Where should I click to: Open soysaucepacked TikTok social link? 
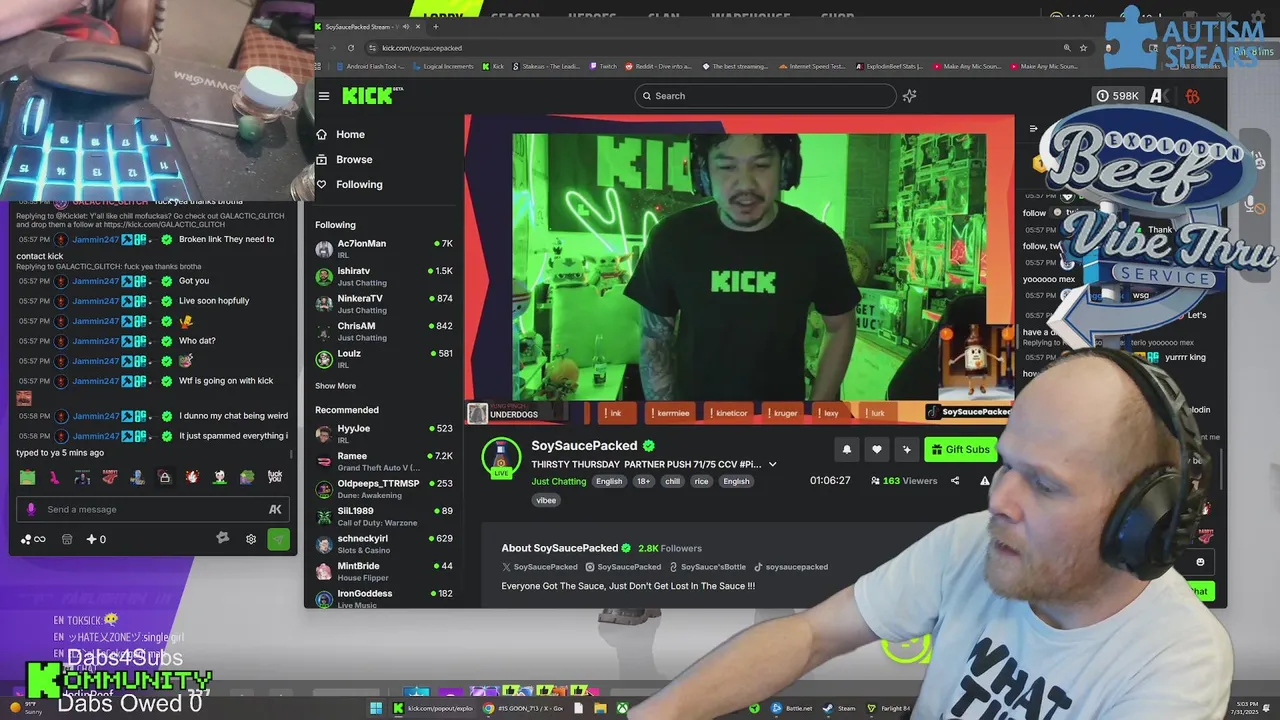tap(791, 567)
